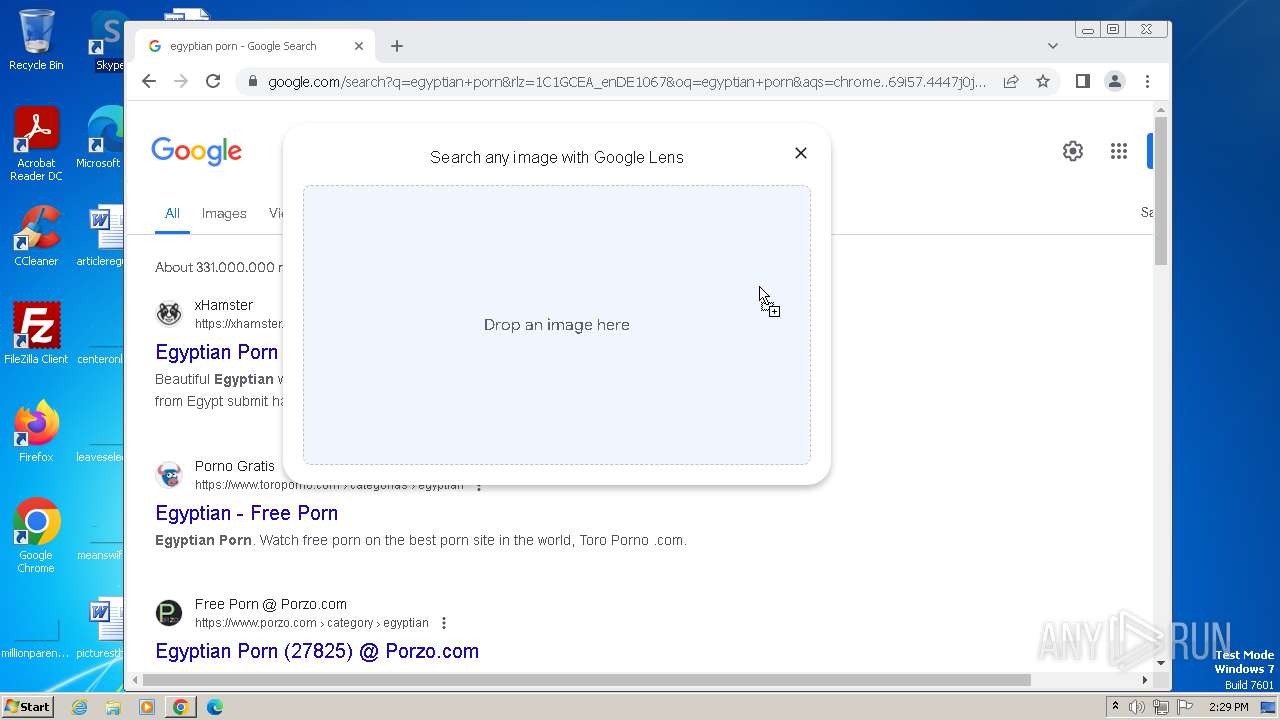Close the Google Search tab
The width and height of the screenshot is (1280, 720).
click(x=359, y=46)
